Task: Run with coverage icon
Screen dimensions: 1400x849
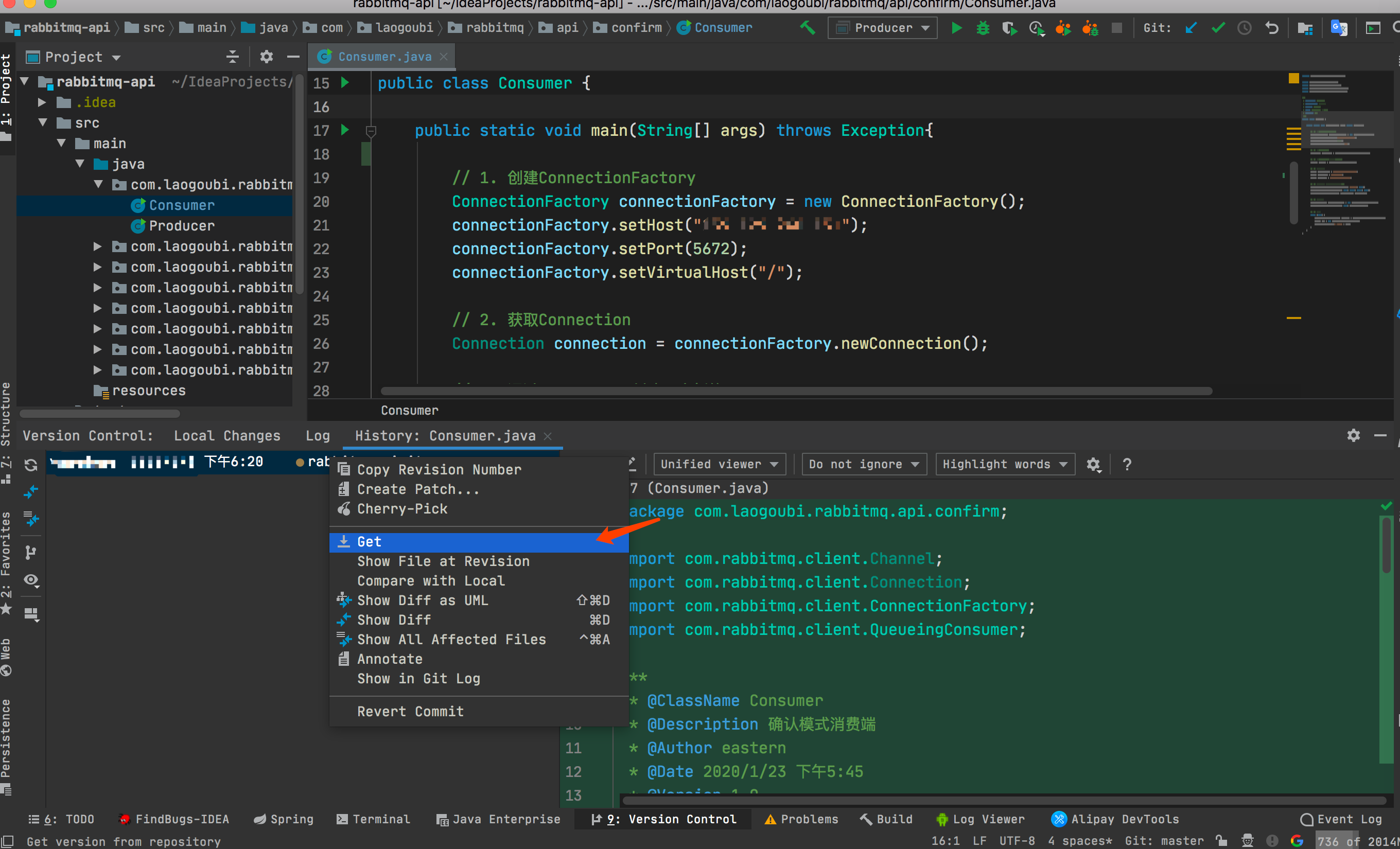Action: click(x=1009, y=27)
